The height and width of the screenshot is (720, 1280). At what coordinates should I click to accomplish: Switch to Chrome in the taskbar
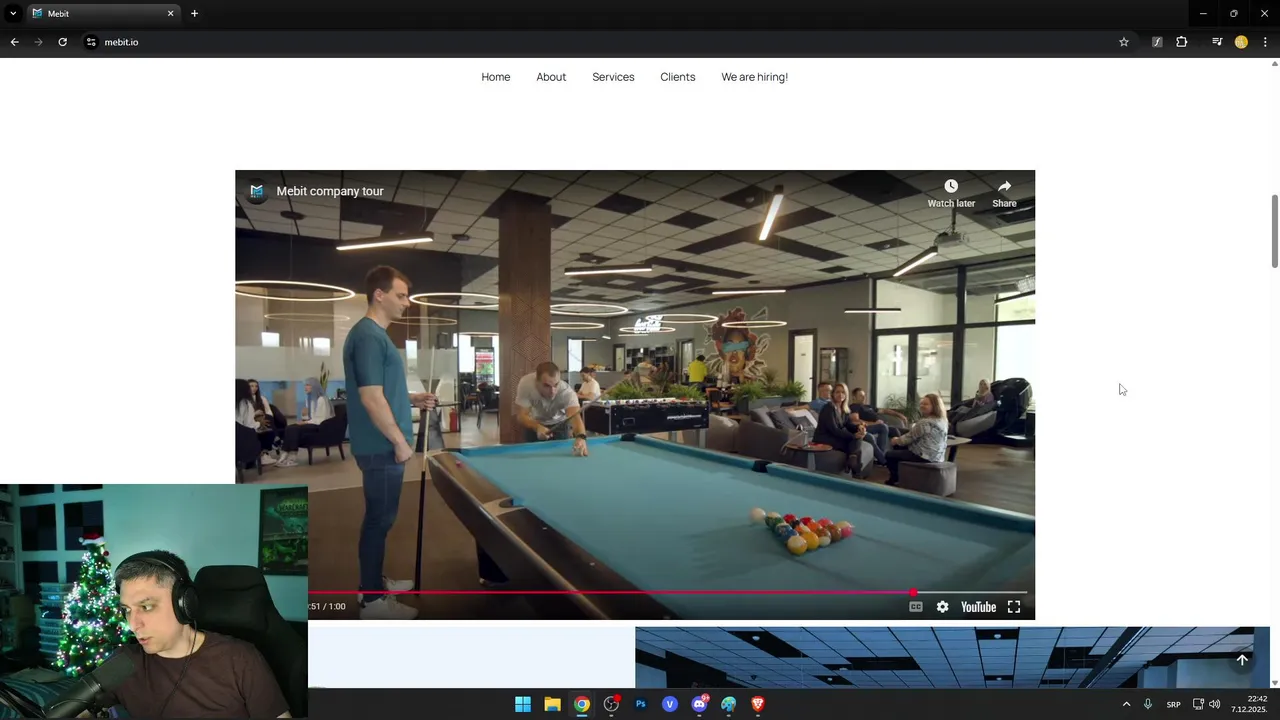[x=582, y=704]
